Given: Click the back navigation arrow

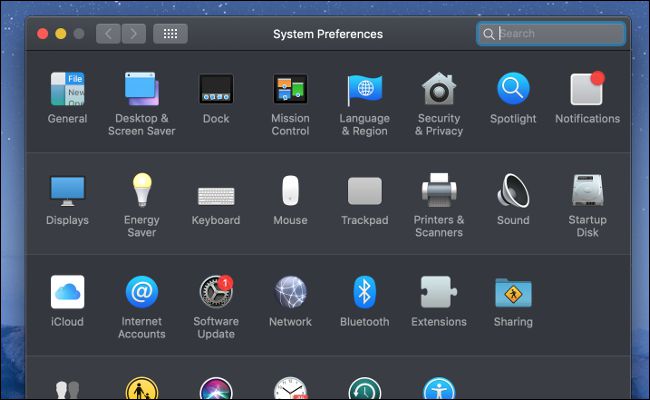Looking at the screenshot, I should (x=109, y=34).
